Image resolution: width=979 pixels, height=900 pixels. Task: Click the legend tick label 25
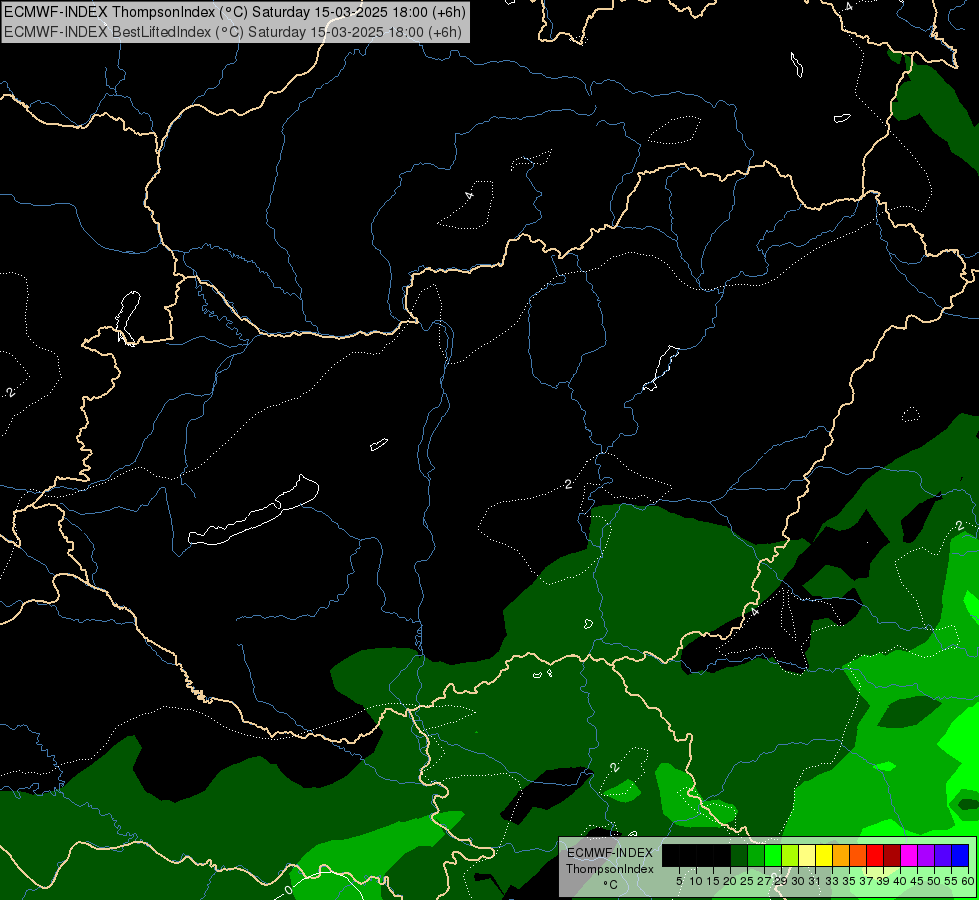(x=747, y=881)
